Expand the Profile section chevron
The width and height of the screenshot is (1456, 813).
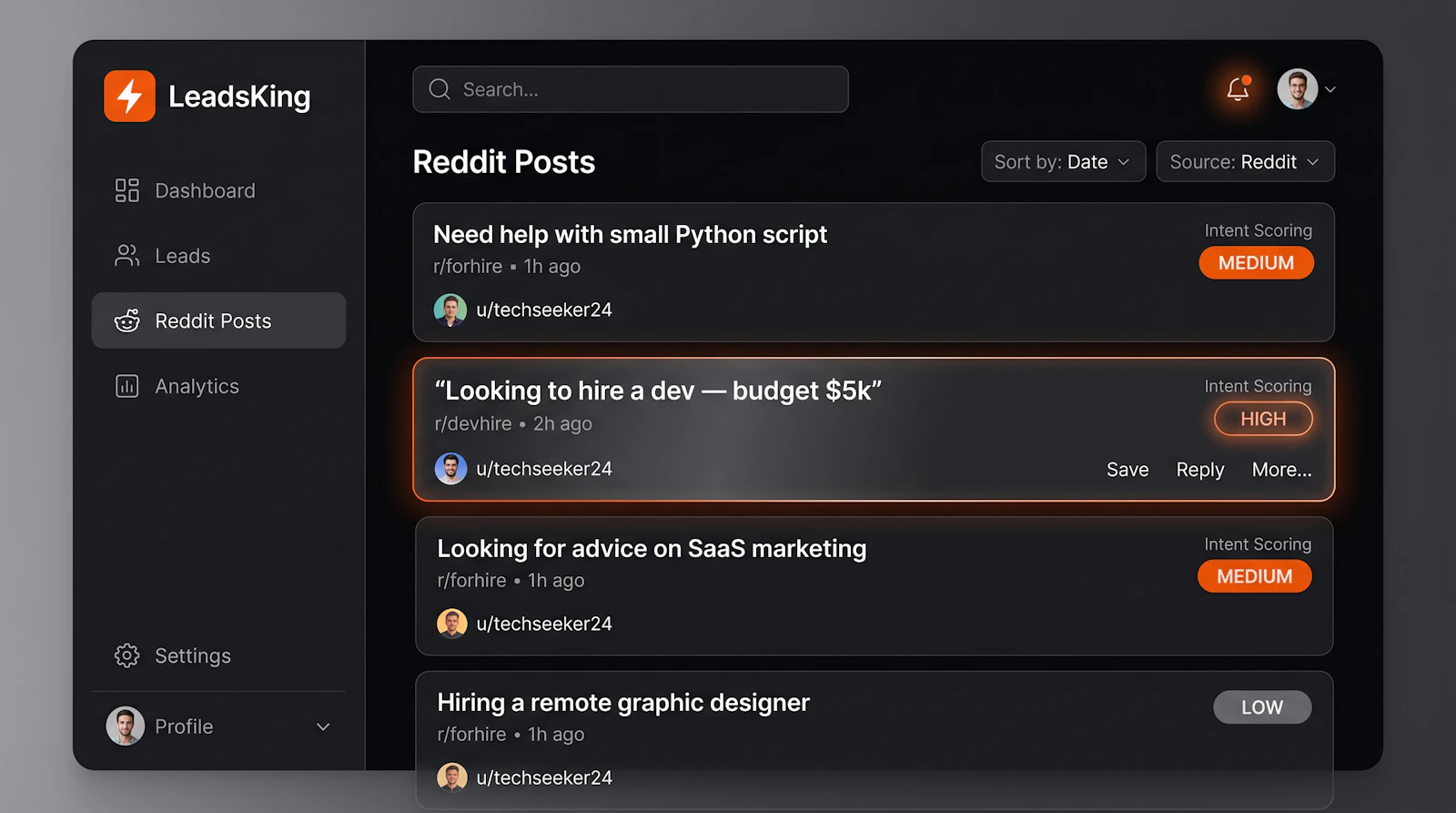click(x=323, y=727)
